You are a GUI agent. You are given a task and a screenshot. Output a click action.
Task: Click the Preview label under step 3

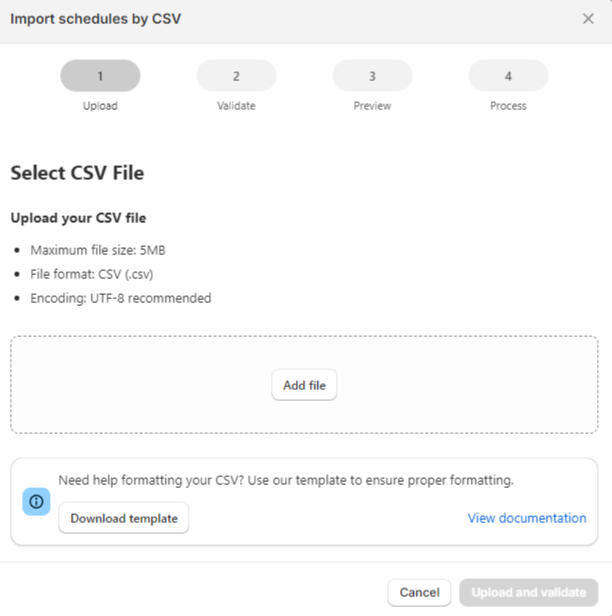click(372, 106)
